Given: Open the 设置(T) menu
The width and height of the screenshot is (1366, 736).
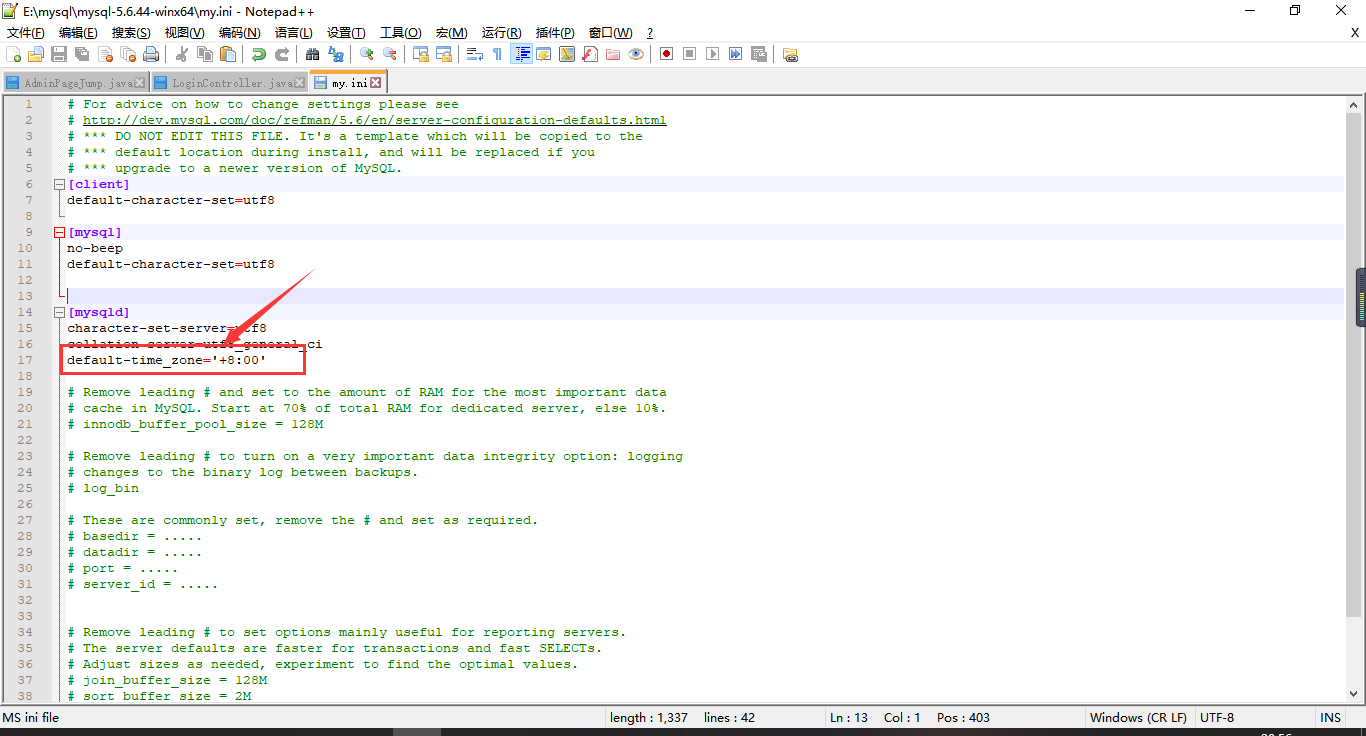Looking at the screenshot, I should click(x=345, y=32).
